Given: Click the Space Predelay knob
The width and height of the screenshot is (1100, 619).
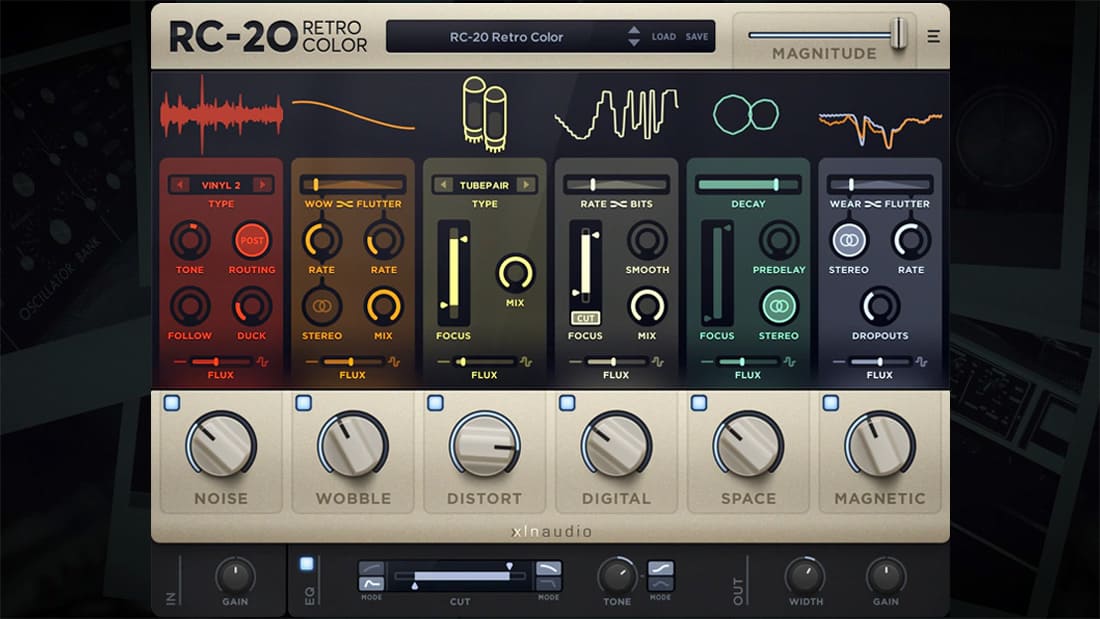Looking at the screenshot, I should pos(779,240).
